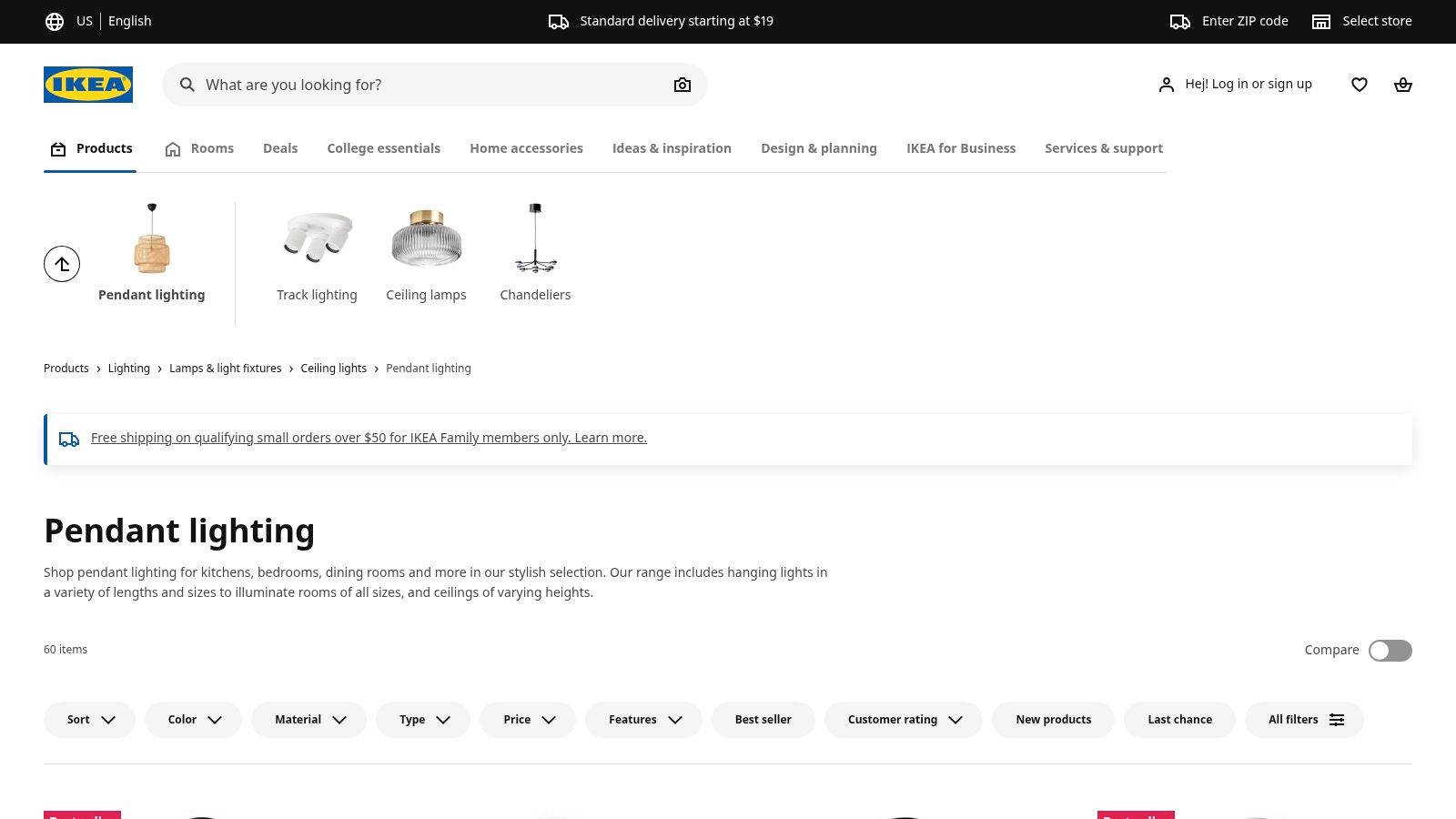This screenshot has height=819, width=1456.
Task: Open the Deals menu item
Action: [x=280, y=148]
